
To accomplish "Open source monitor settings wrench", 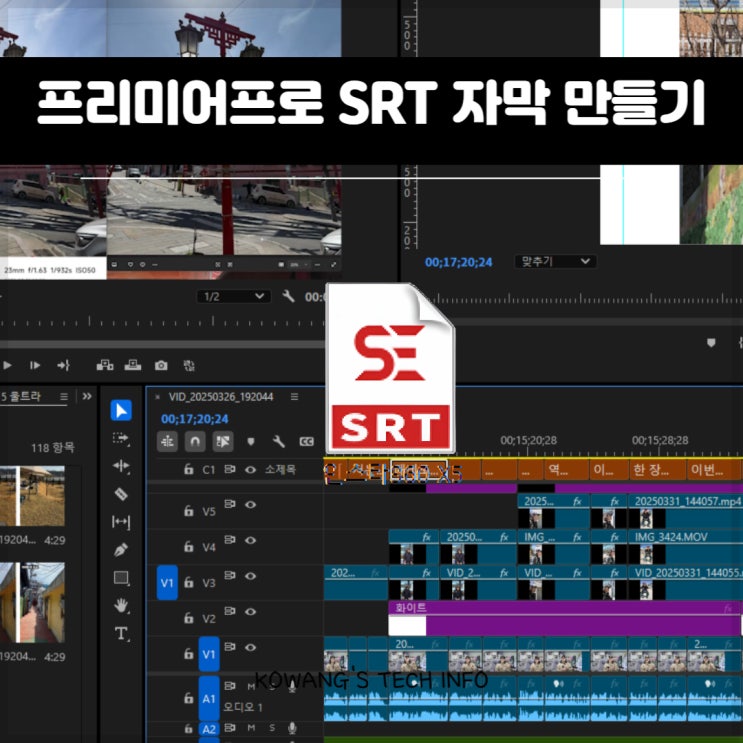I will 288,297.
